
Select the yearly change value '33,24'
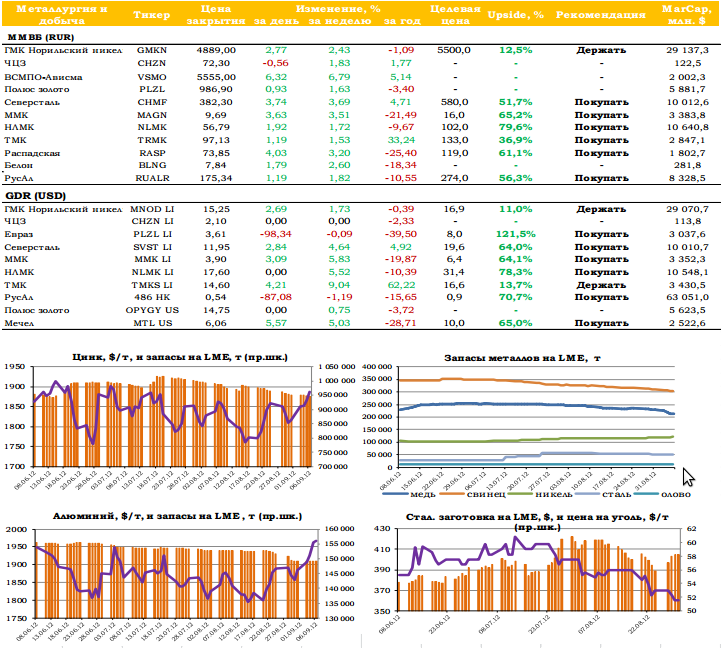(402, 140)
